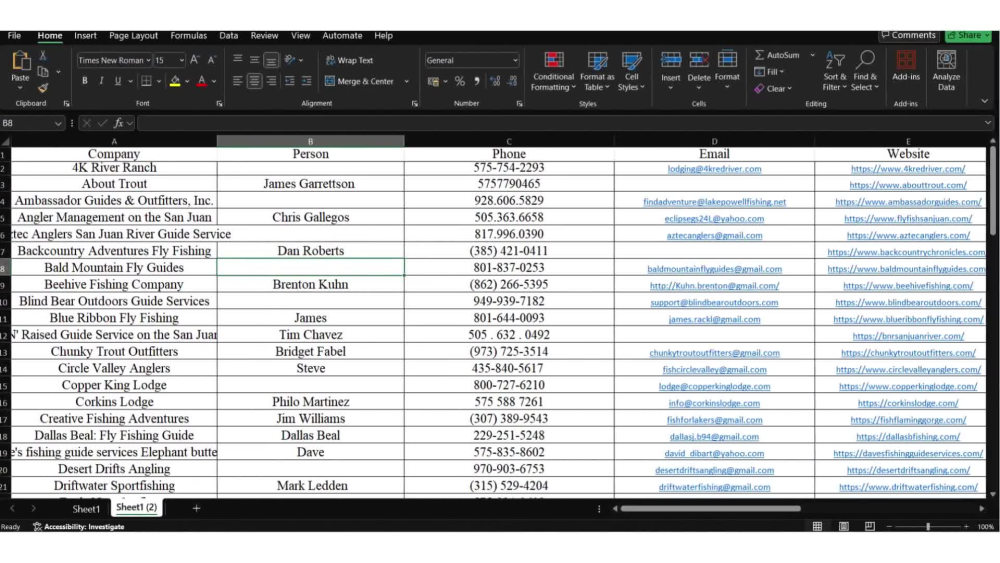Click Decrease Decimal icon
Image resolution: width=1000 pixels, height=563 pixels.
[x=513, y=81]
